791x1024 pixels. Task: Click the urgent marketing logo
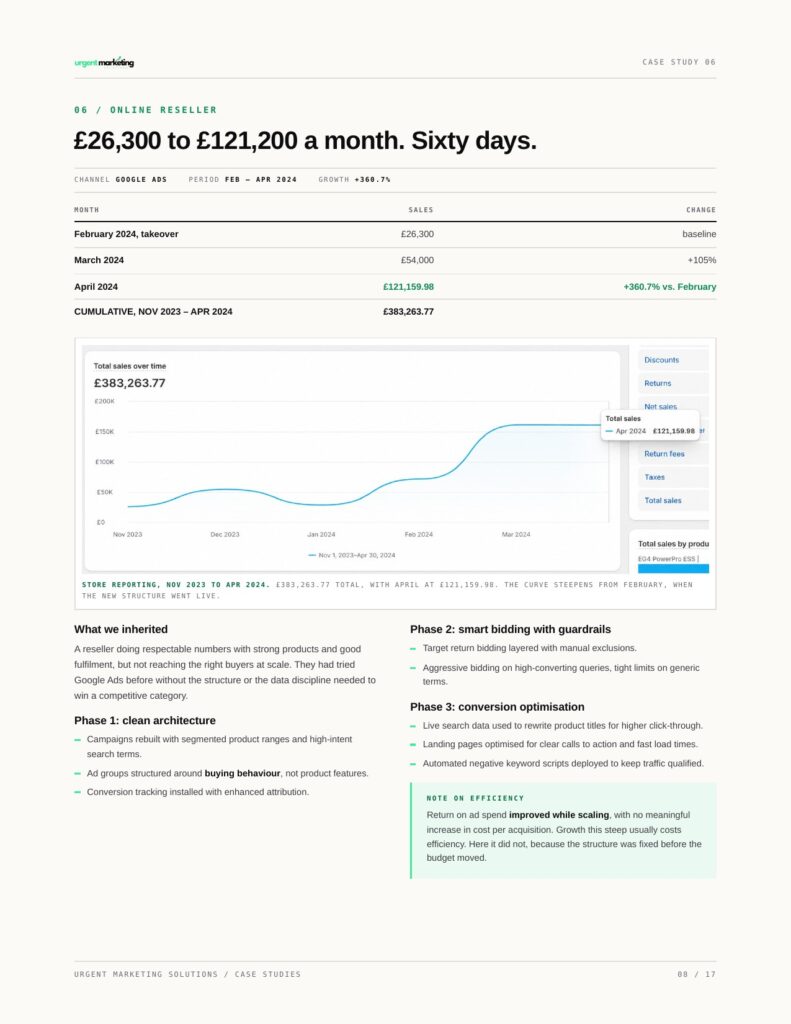point(104,62)
